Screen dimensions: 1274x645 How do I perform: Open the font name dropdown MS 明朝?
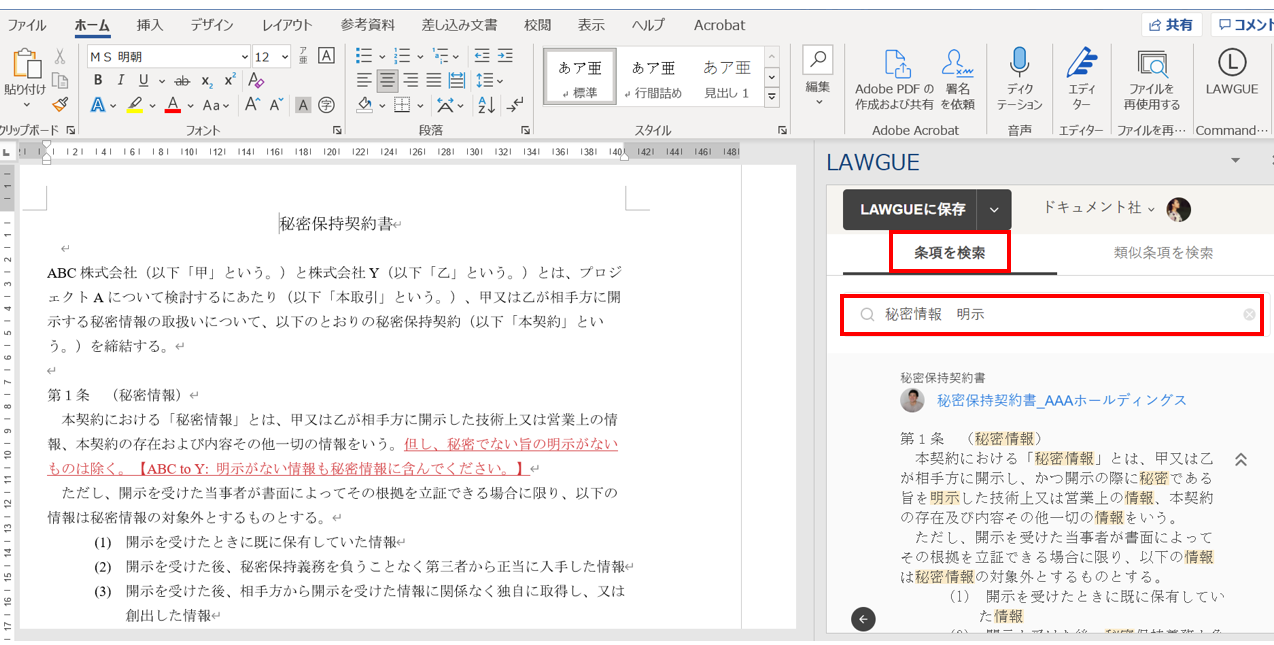(168, 57)
